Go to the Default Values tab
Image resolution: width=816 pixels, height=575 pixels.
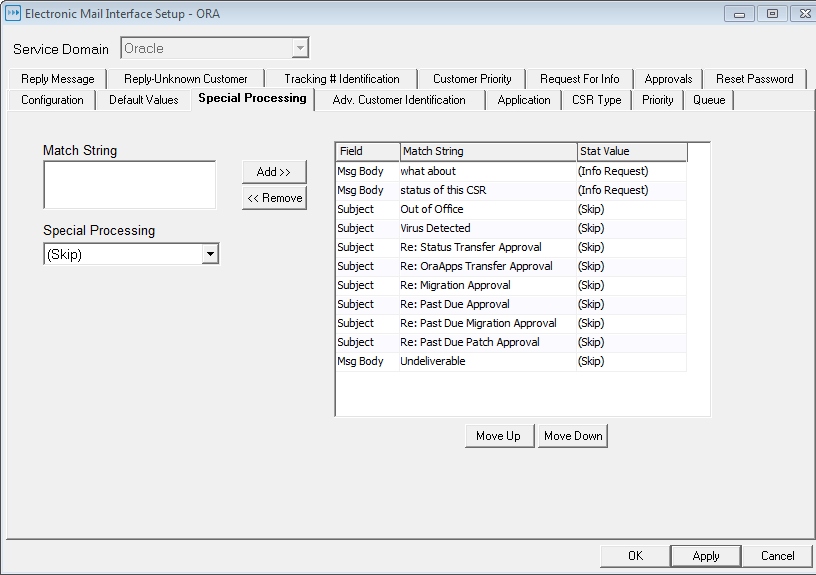coord(143,100)
